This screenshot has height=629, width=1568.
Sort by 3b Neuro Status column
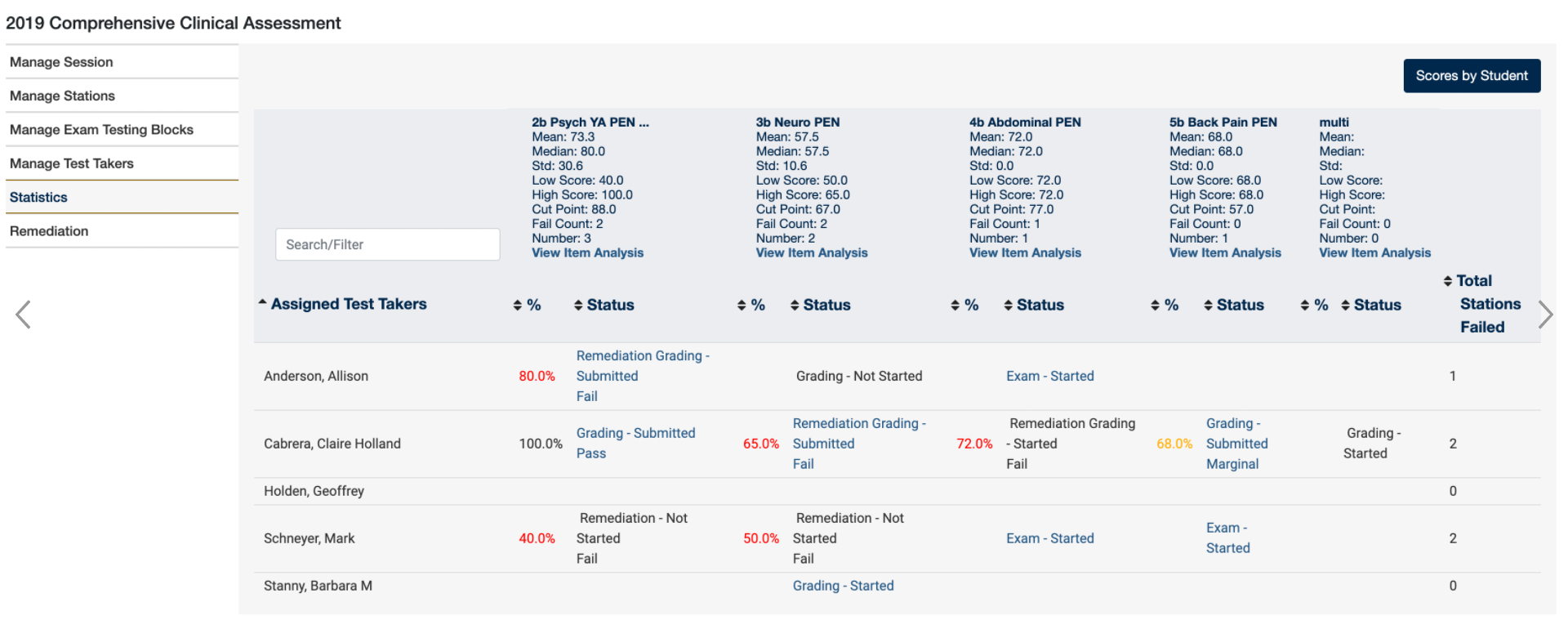pos(820,305)
